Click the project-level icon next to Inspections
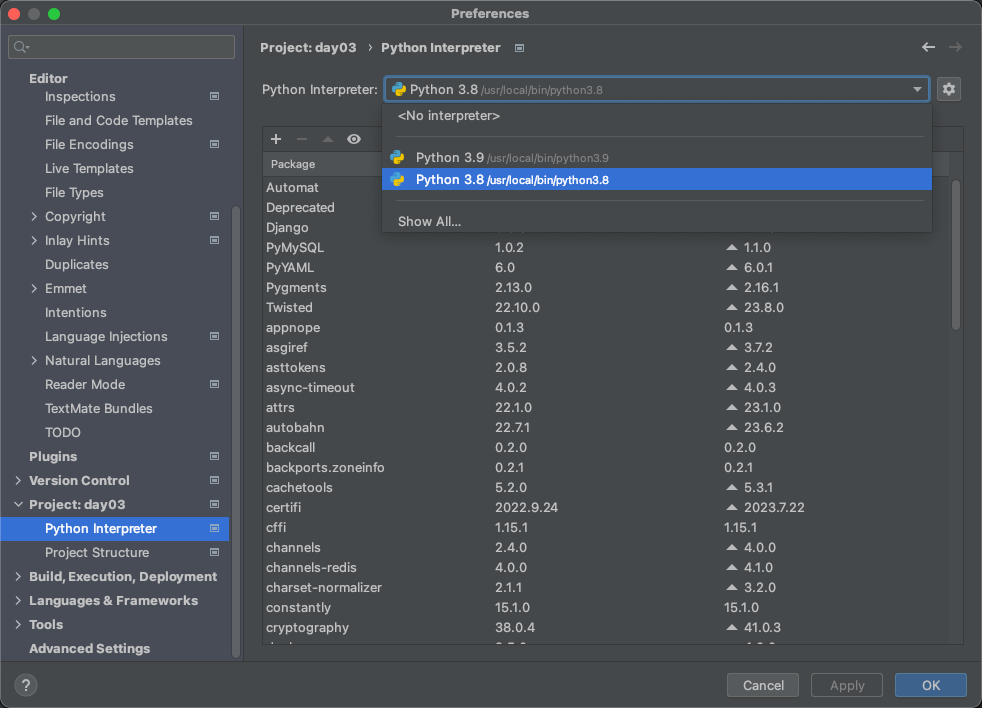 tap(214, 96)
